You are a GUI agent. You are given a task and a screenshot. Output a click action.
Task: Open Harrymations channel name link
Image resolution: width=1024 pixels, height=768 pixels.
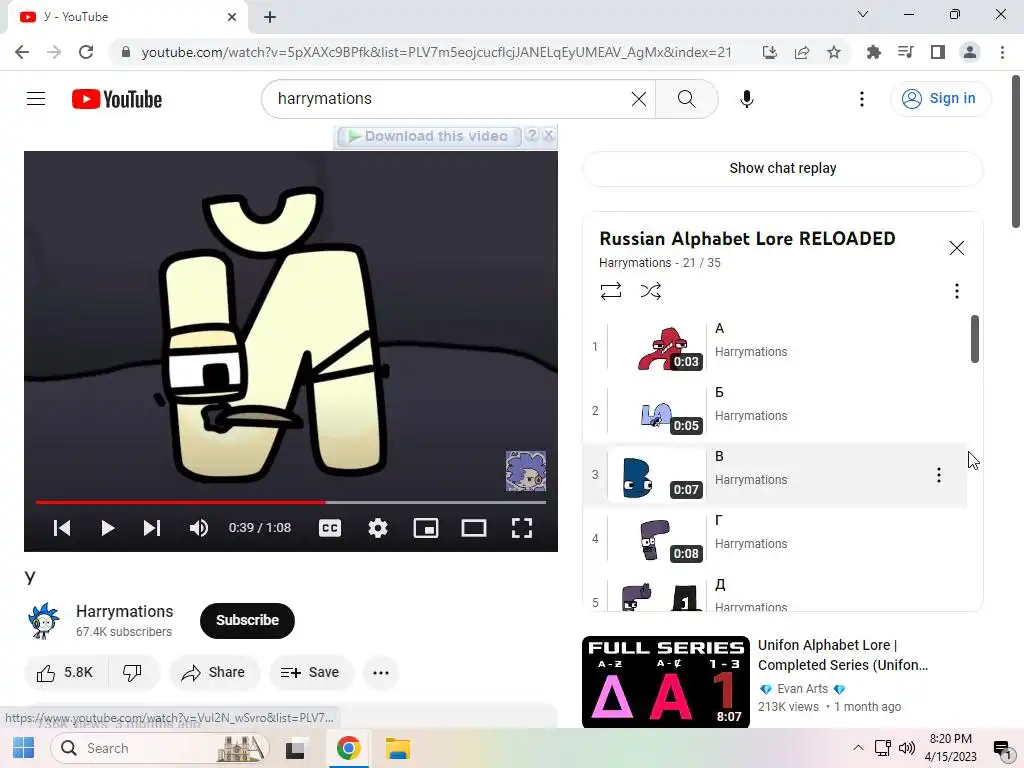124,611
